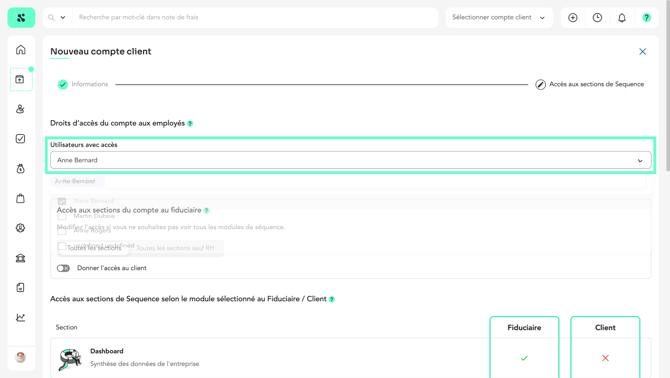Click the page vertical scrollbar

[x=667, y=85]
